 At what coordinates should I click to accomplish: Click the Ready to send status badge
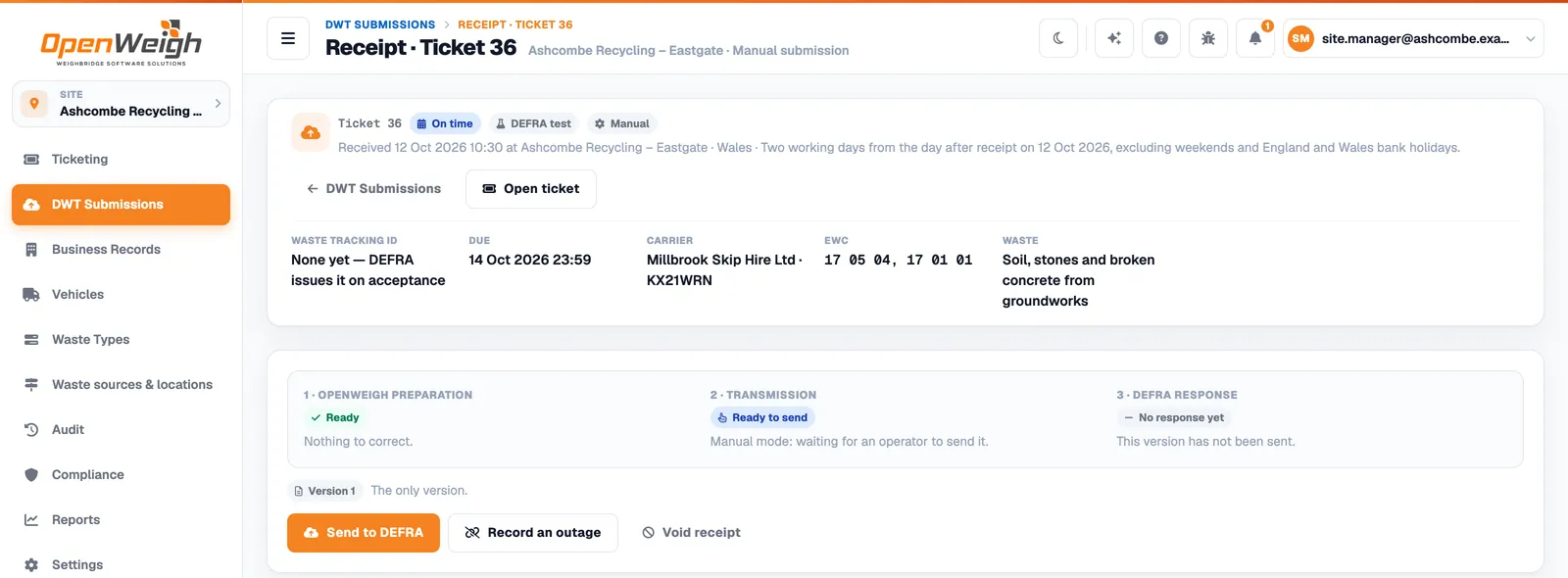point(762,418)
